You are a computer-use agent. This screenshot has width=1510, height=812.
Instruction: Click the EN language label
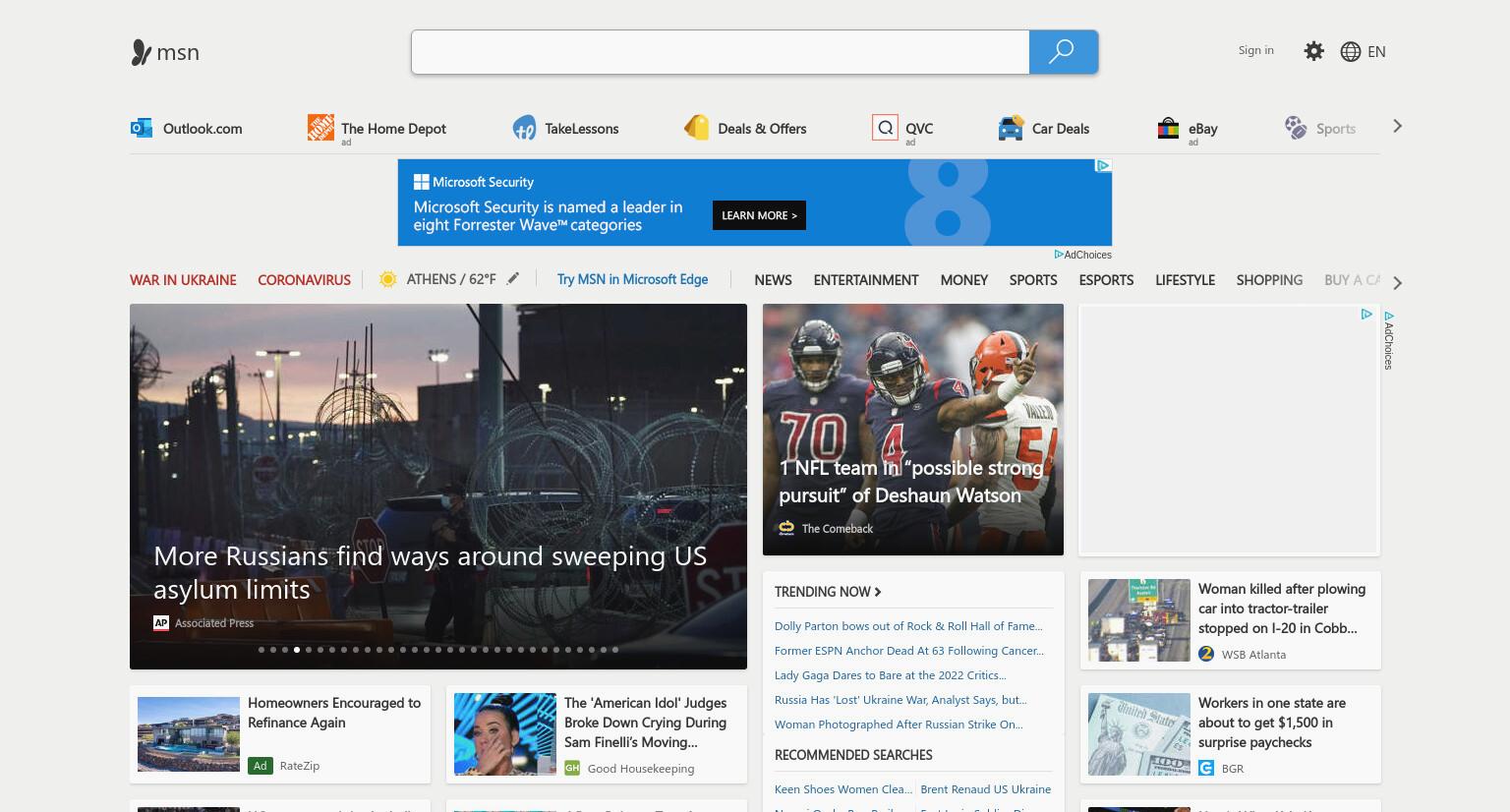tap(1376, 52)
